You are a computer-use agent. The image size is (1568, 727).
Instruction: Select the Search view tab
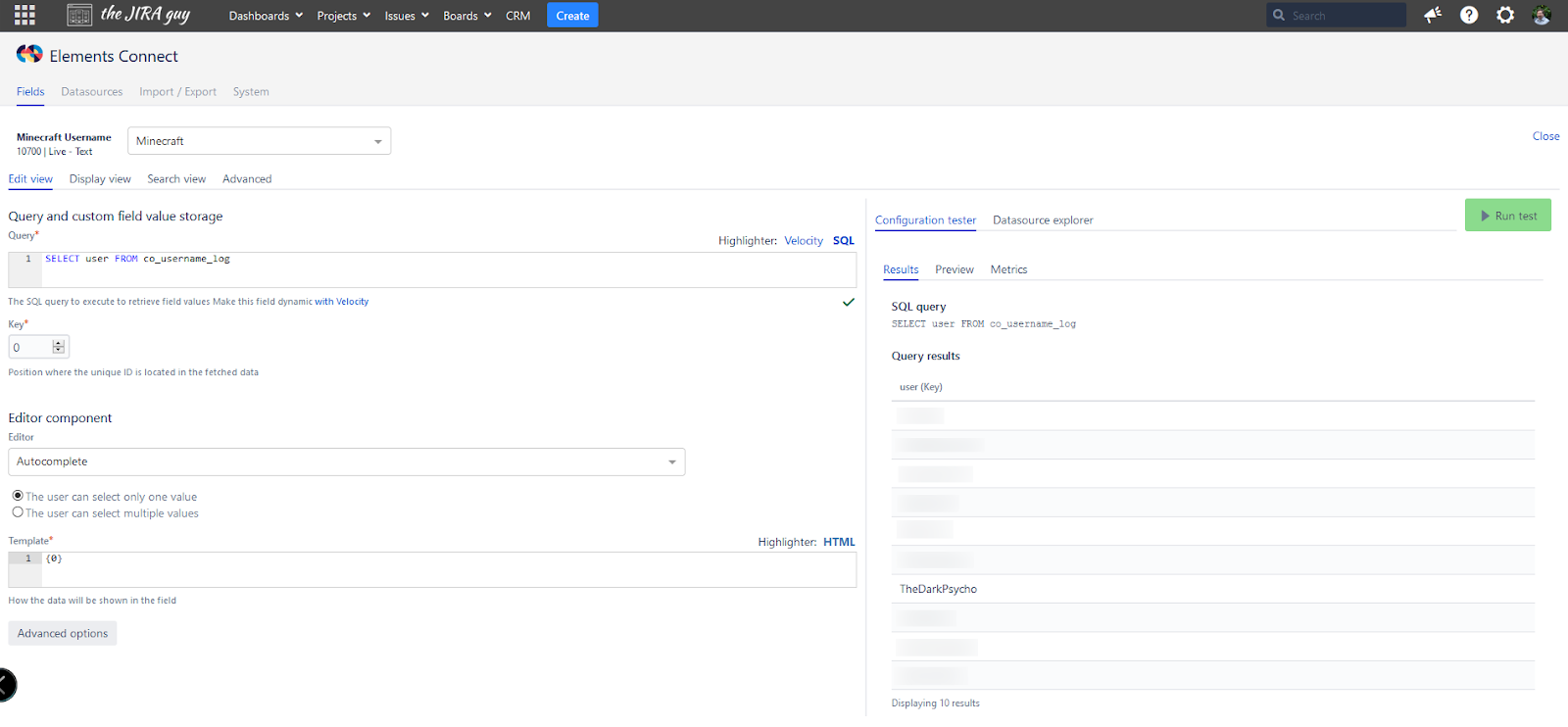(176, 179)
